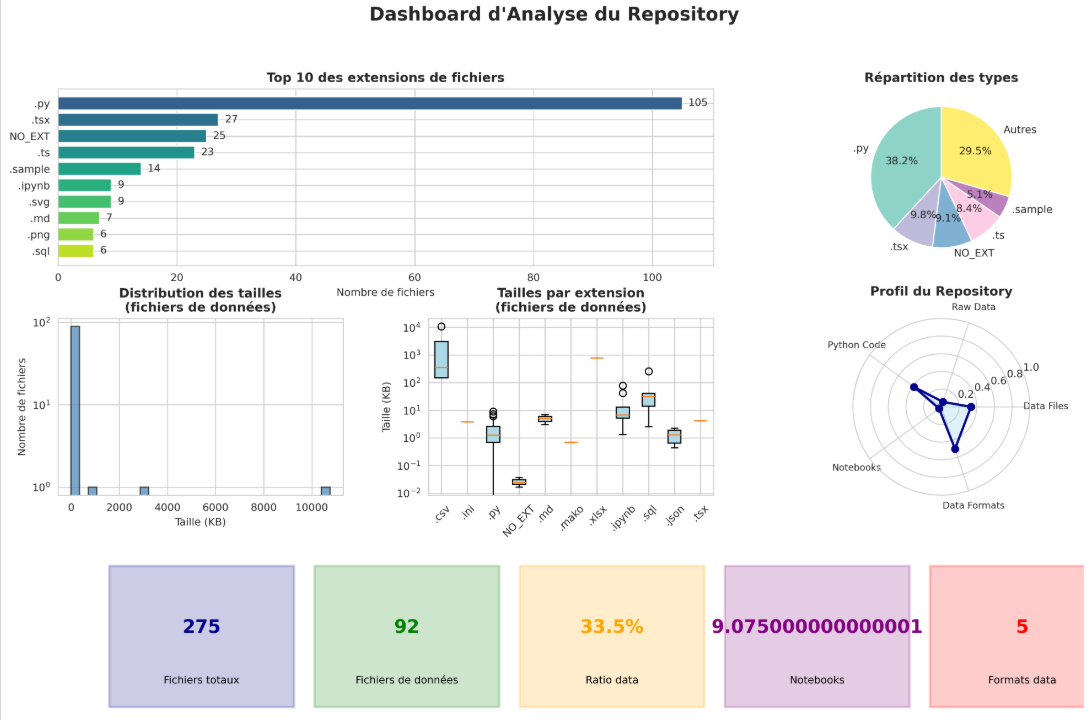Click the purple Notebooks metric card

(x=816, y=636)
